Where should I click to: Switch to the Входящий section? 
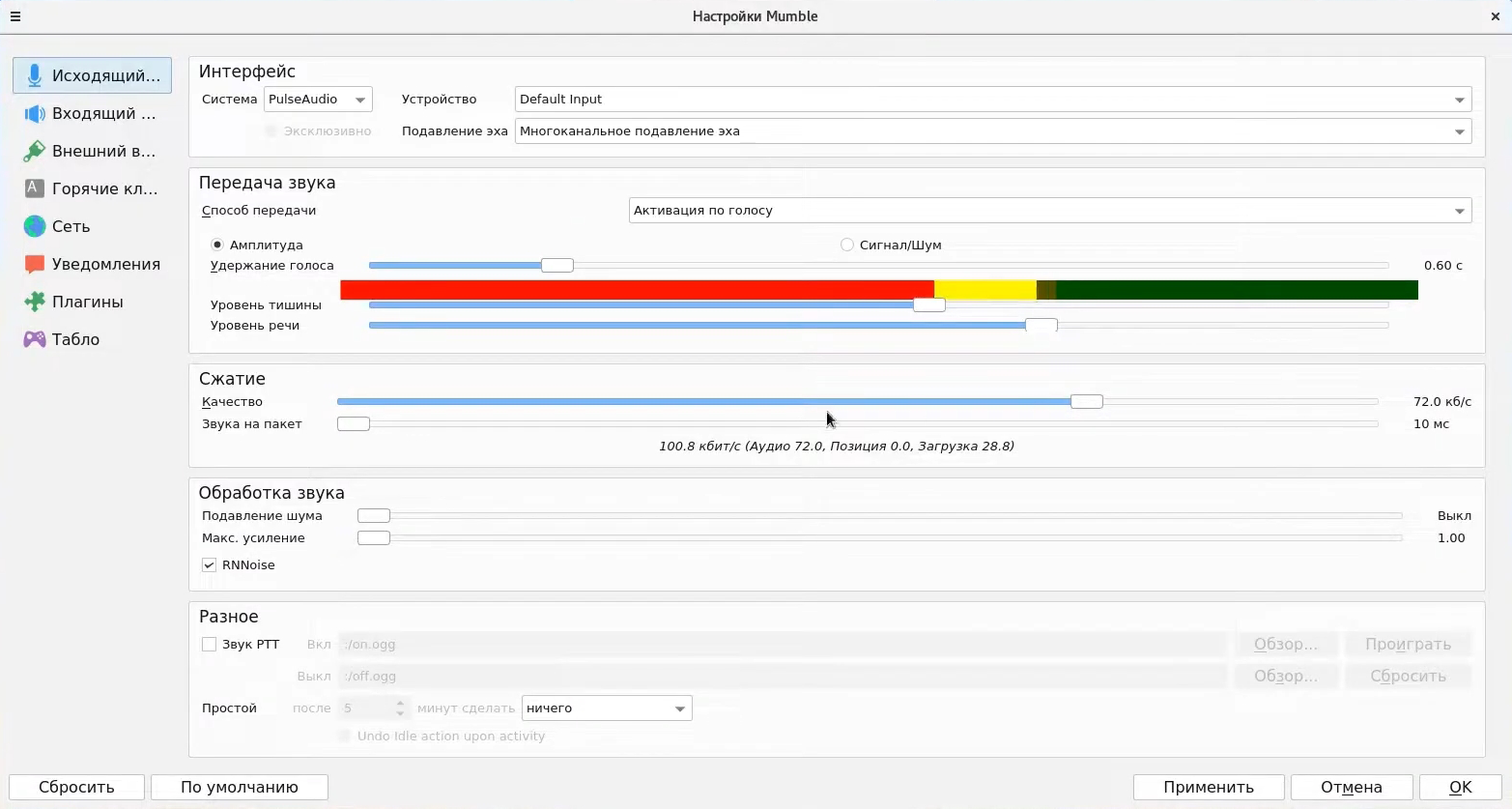(x=92, y=113)
